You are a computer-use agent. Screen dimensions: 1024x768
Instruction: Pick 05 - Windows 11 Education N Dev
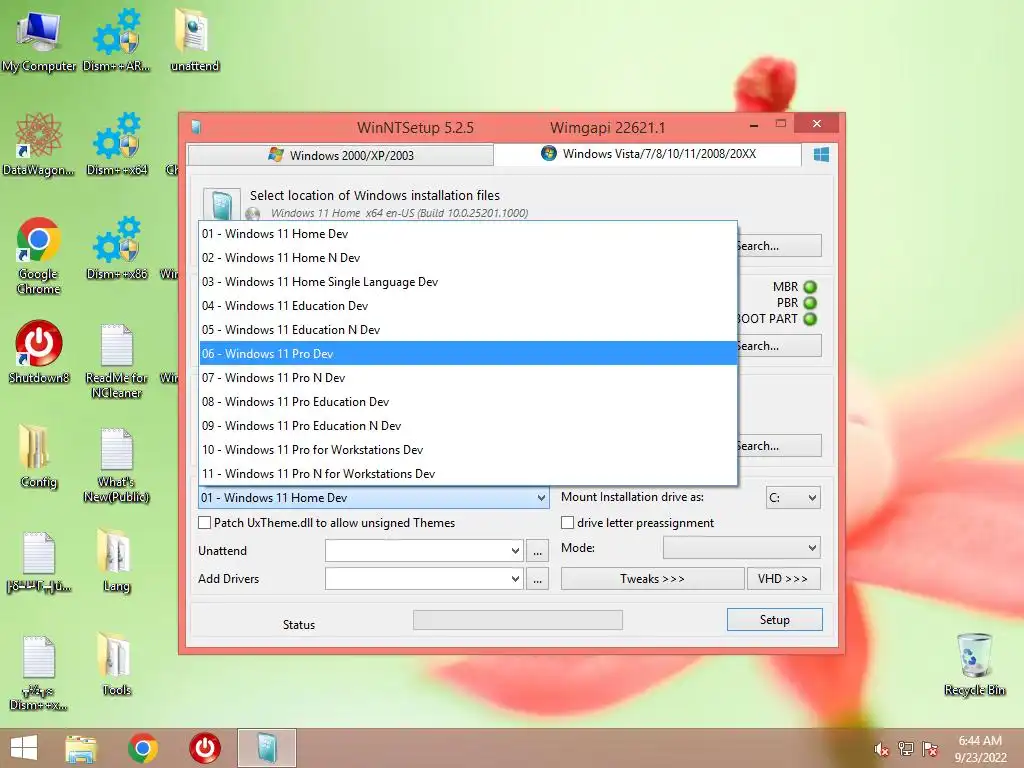pos(468,330)
